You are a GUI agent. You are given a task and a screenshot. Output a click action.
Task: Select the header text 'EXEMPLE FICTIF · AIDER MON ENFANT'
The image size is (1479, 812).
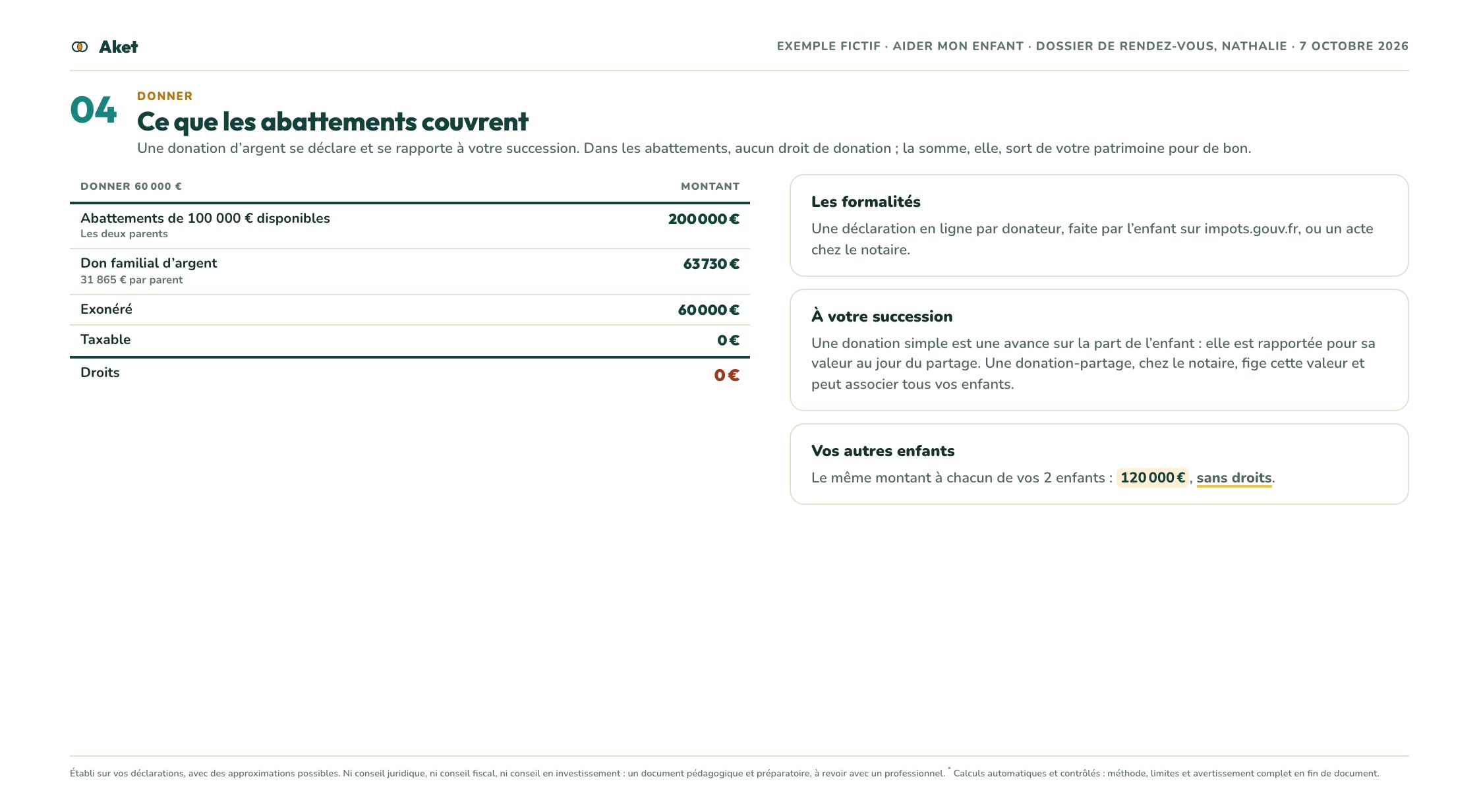pos(900,46)
